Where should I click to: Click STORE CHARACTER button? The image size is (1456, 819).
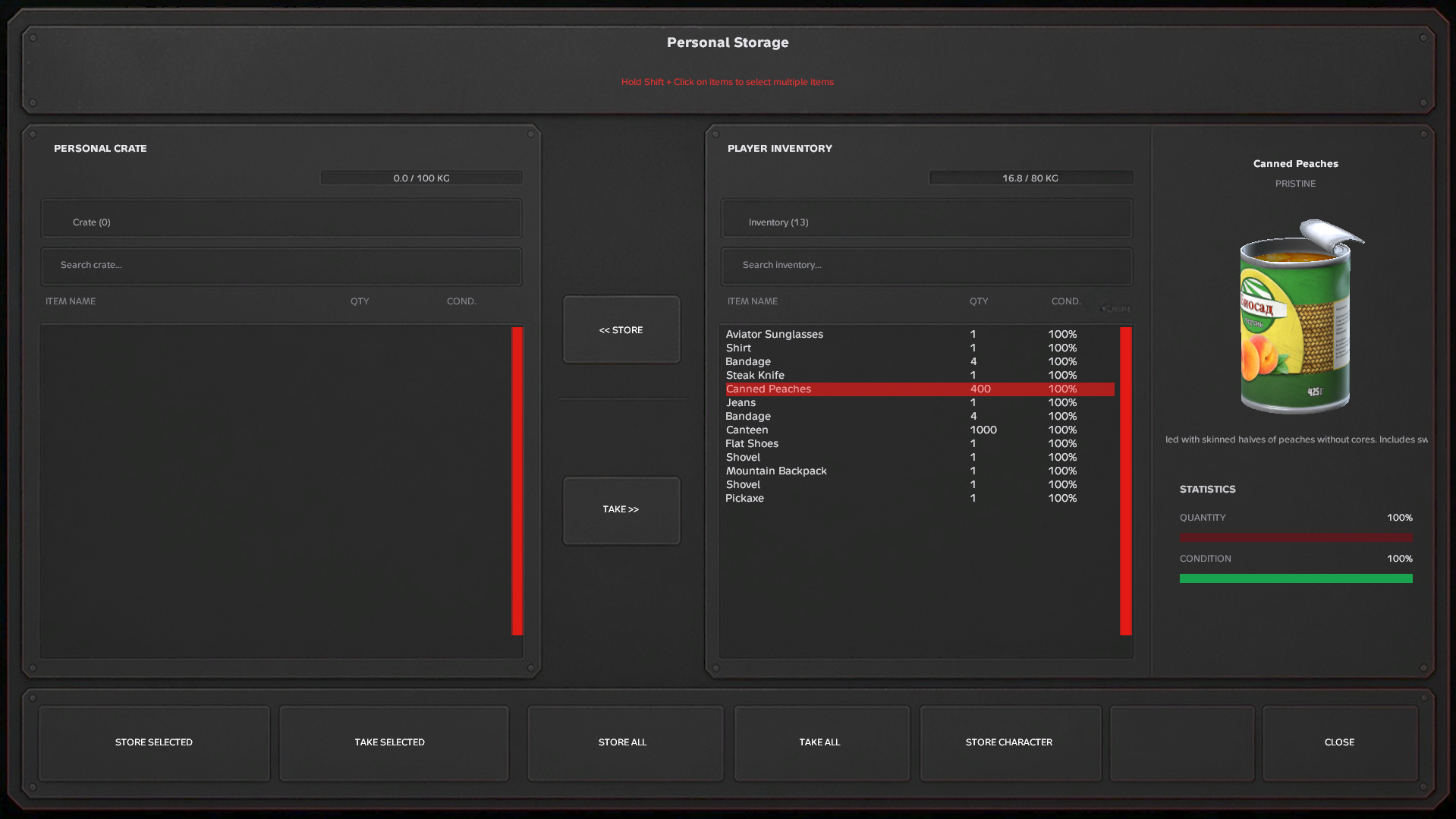tap(1011, 743)
